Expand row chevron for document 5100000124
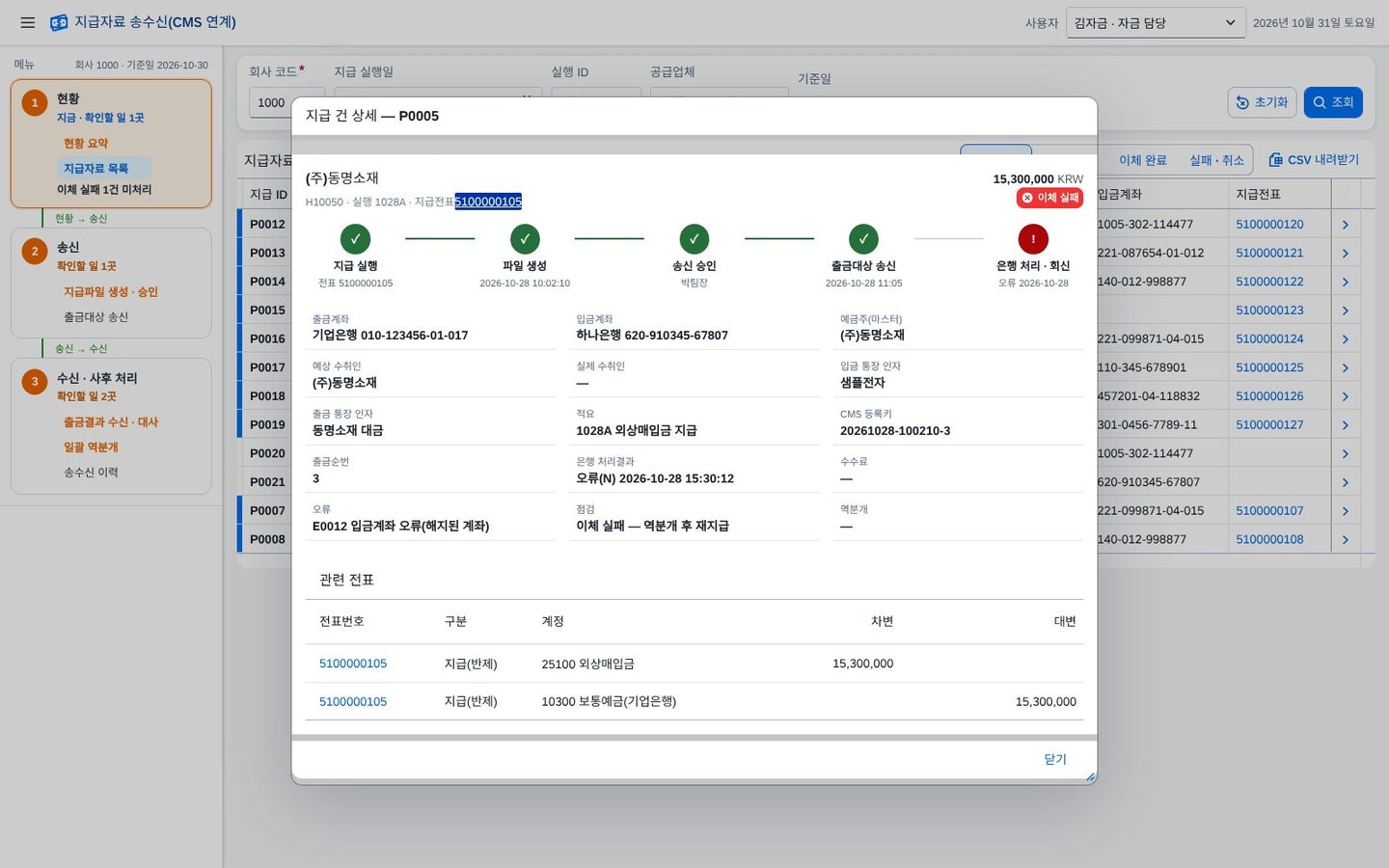This screenshot has height=868, width=1389. click(x=1345, y=339)
